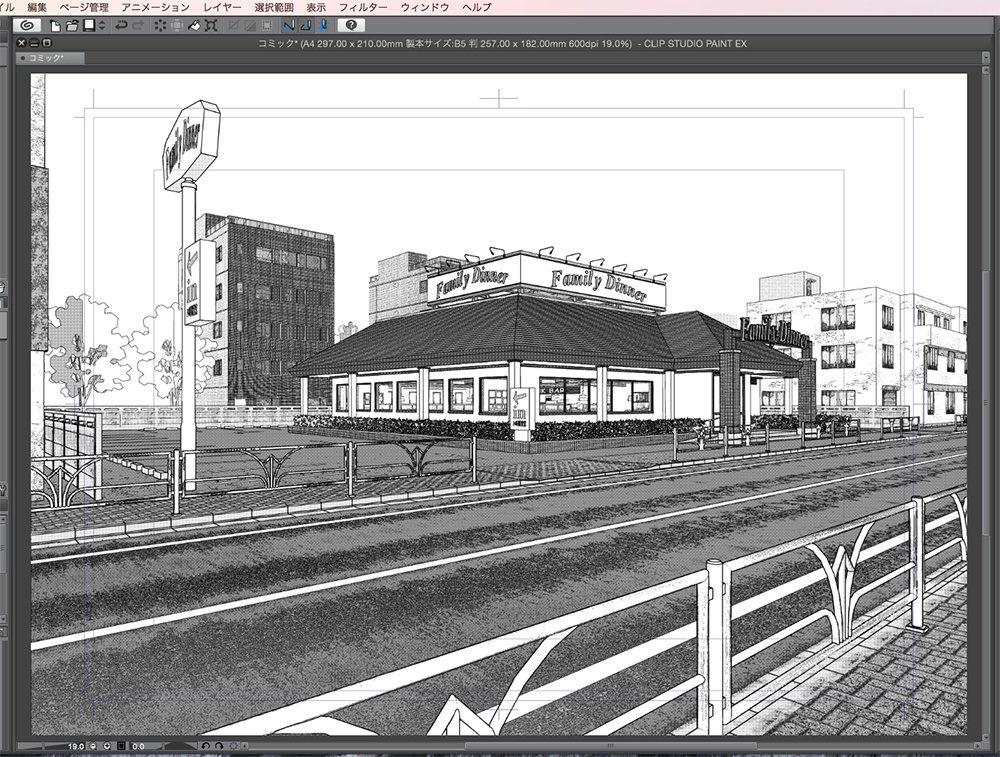Open the 選択範囲 menu
The width and height of the screenshot is (1000, 757).
274,7
